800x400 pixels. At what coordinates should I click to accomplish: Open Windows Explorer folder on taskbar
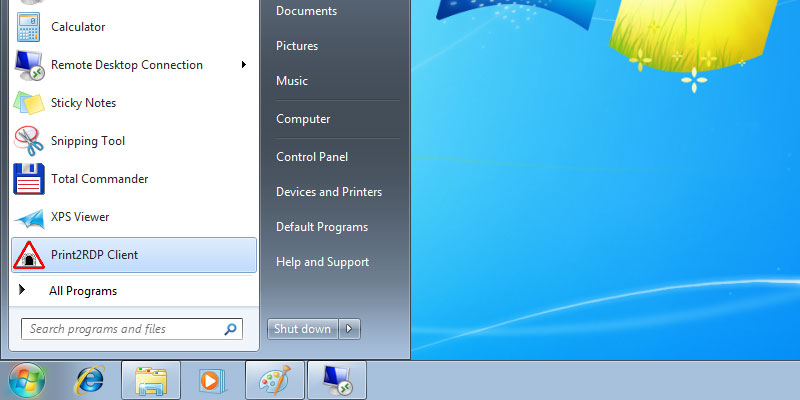pos(151,380)
